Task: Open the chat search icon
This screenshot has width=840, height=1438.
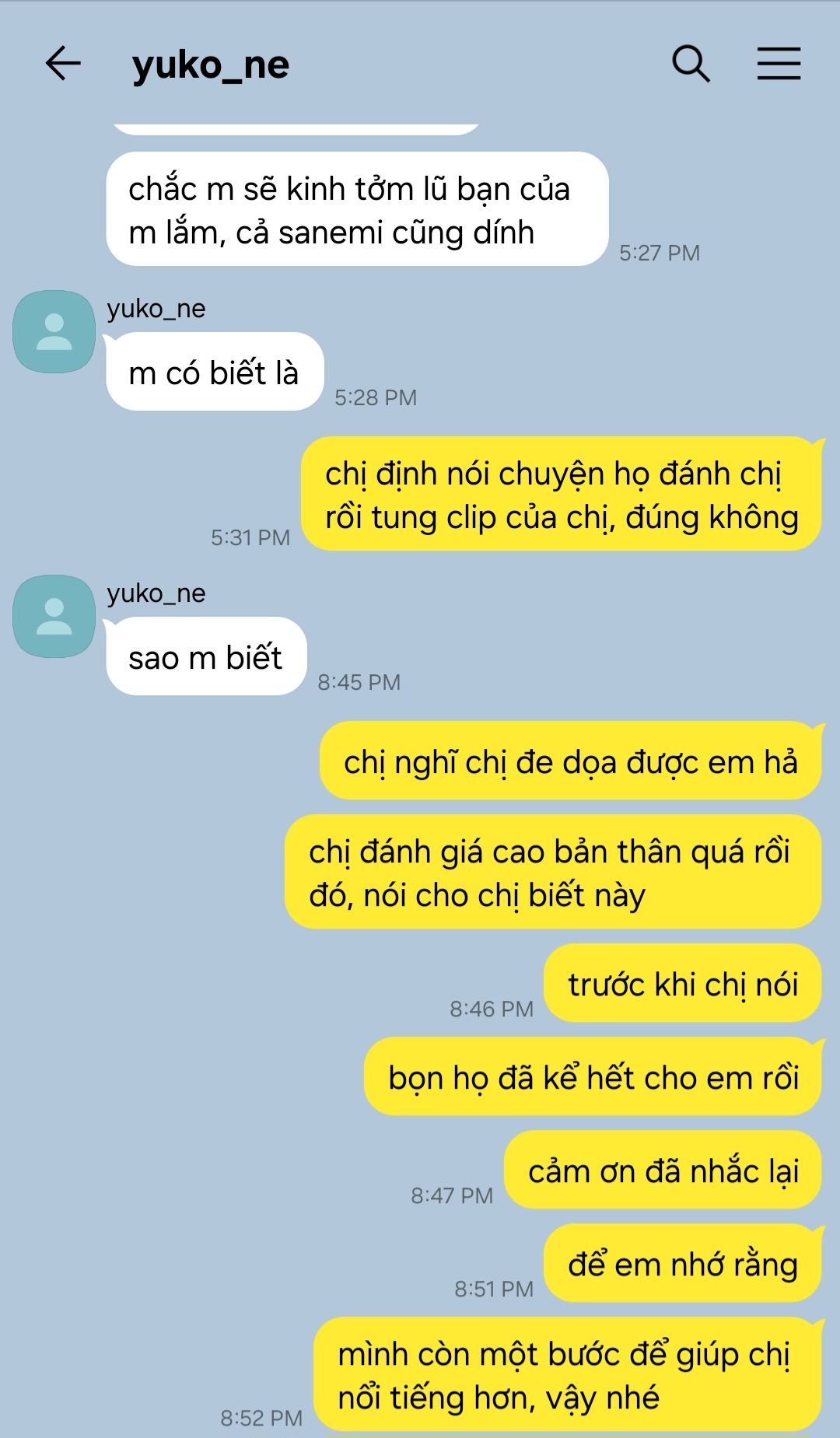Action: [691, 63]
